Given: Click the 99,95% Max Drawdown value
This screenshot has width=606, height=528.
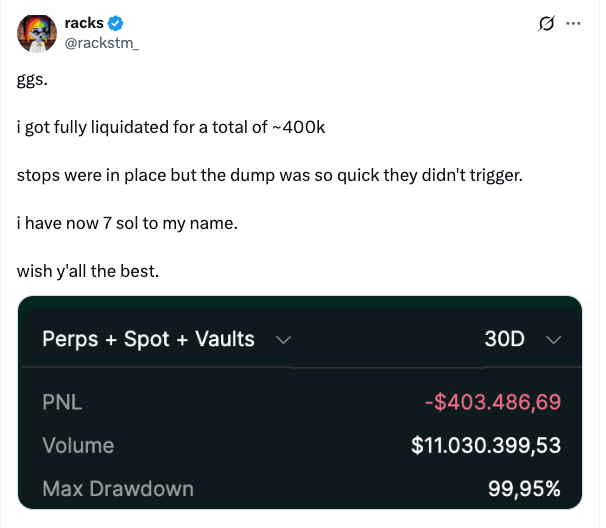Looking at the screenshot, I should point(524,490).
